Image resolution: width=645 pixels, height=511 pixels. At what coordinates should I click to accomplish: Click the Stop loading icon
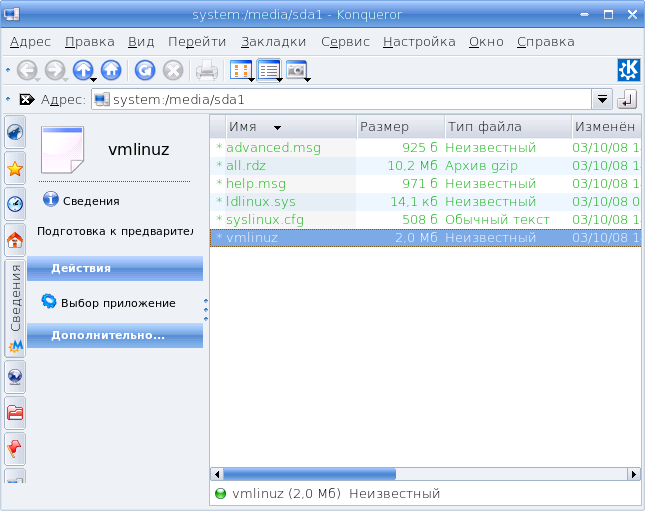pyautogui.click(x=173, y=70)
